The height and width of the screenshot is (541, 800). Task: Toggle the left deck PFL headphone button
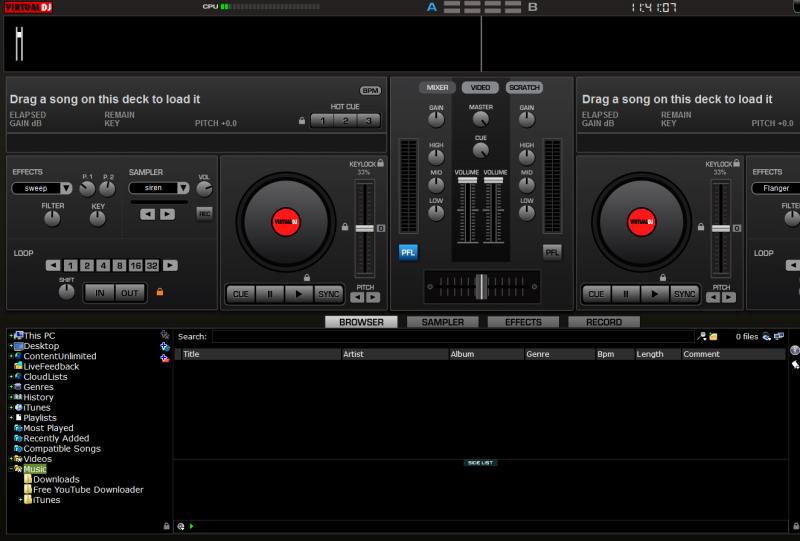(408, 252)
